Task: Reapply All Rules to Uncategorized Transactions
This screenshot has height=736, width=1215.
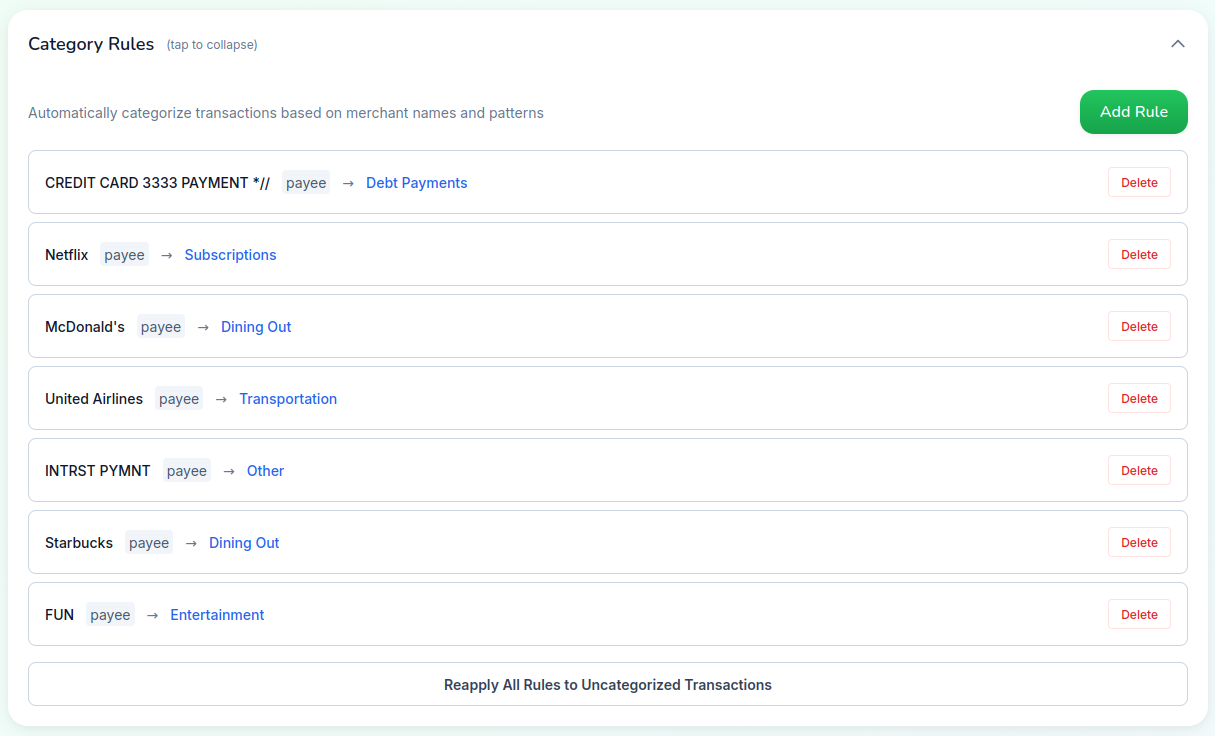Action: [x=607, y=684]
